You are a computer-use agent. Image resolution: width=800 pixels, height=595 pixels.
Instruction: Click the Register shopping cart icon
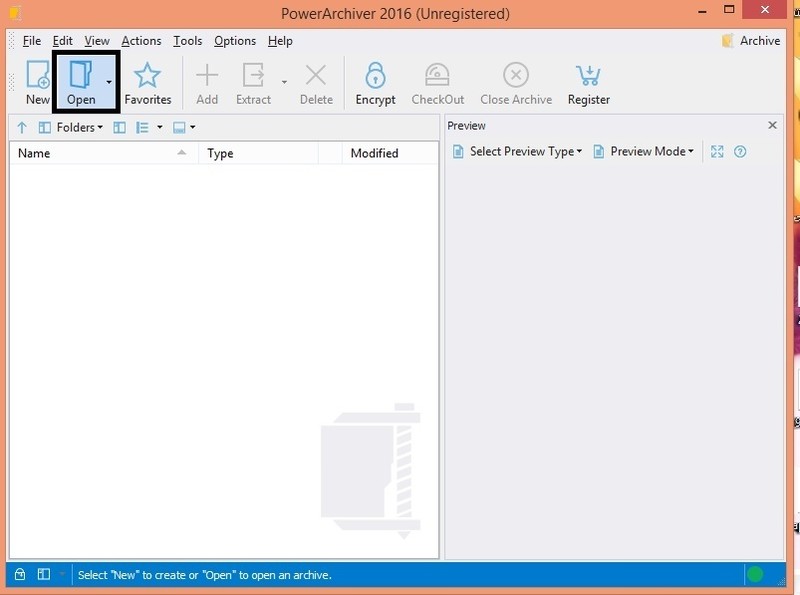pyautogui.click(x=588, y=75)
